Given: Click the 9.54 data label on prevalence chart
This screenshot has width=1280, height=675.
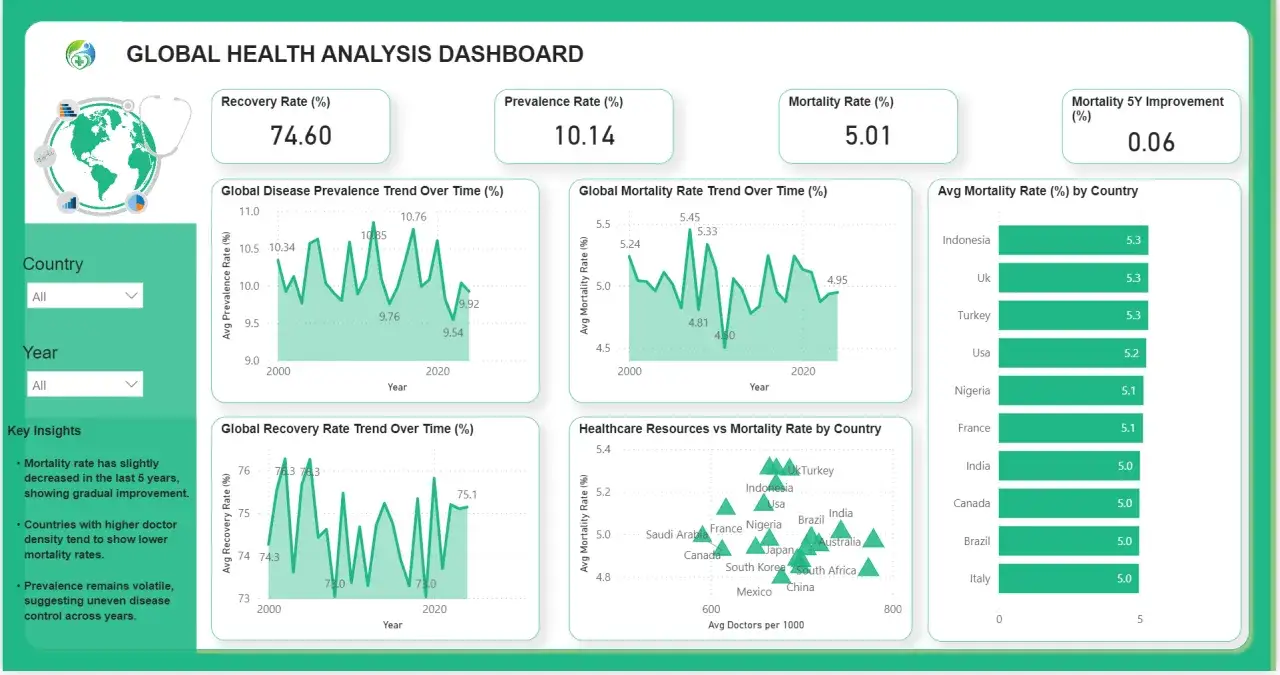Looking at the screenshot, I should [x=453, y=333].
